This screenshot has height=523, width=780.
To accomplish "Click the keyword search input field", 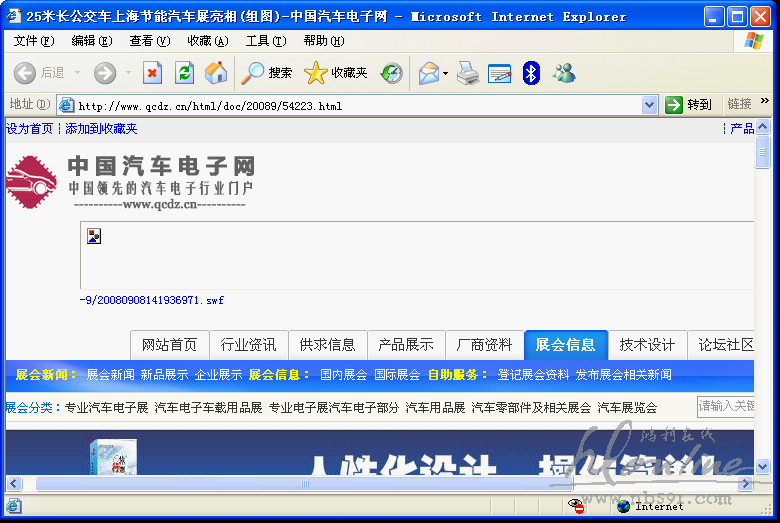I will [726, 407].
